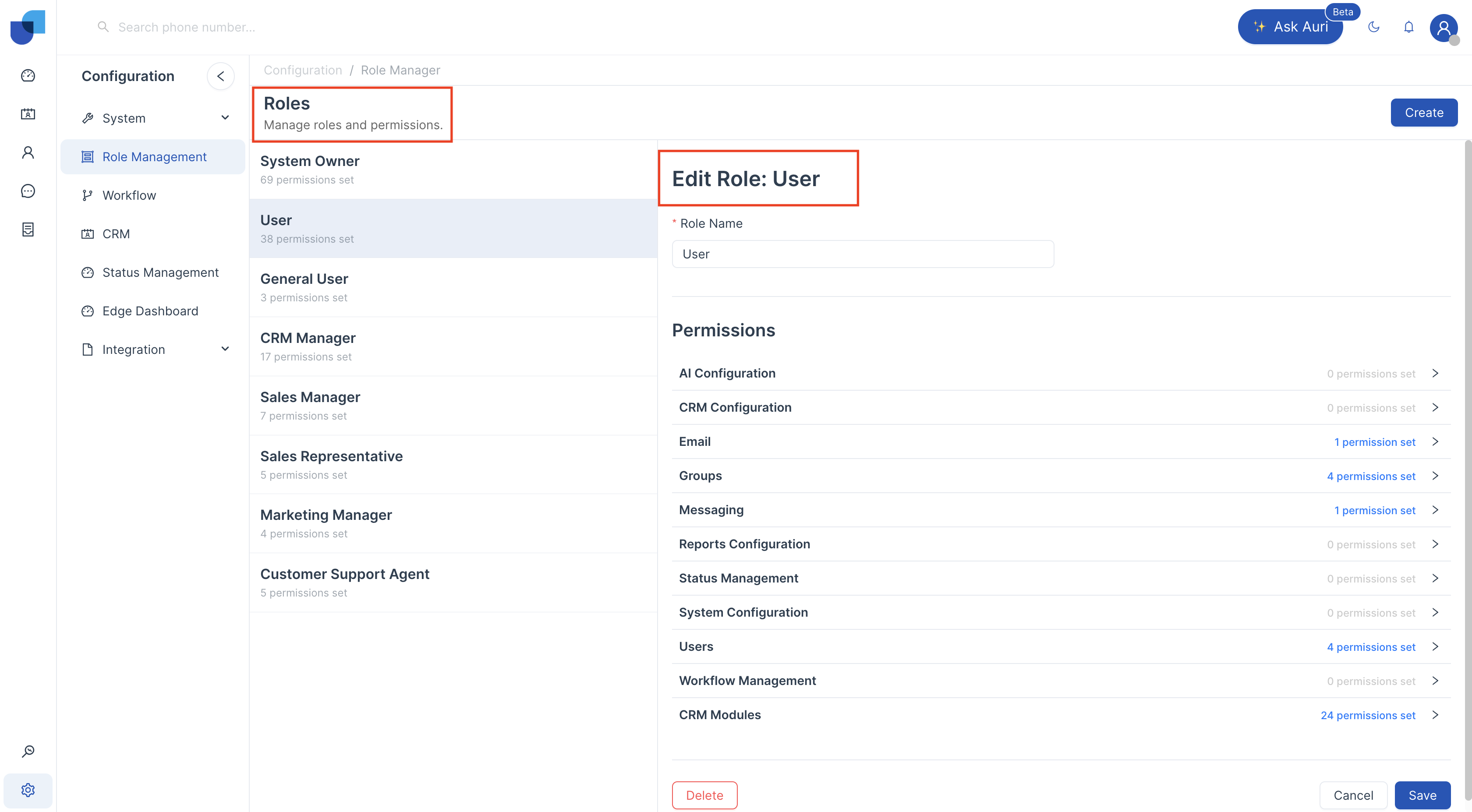
Task: Toggle dark mode with the moon icon
Action: [1374, 27]
